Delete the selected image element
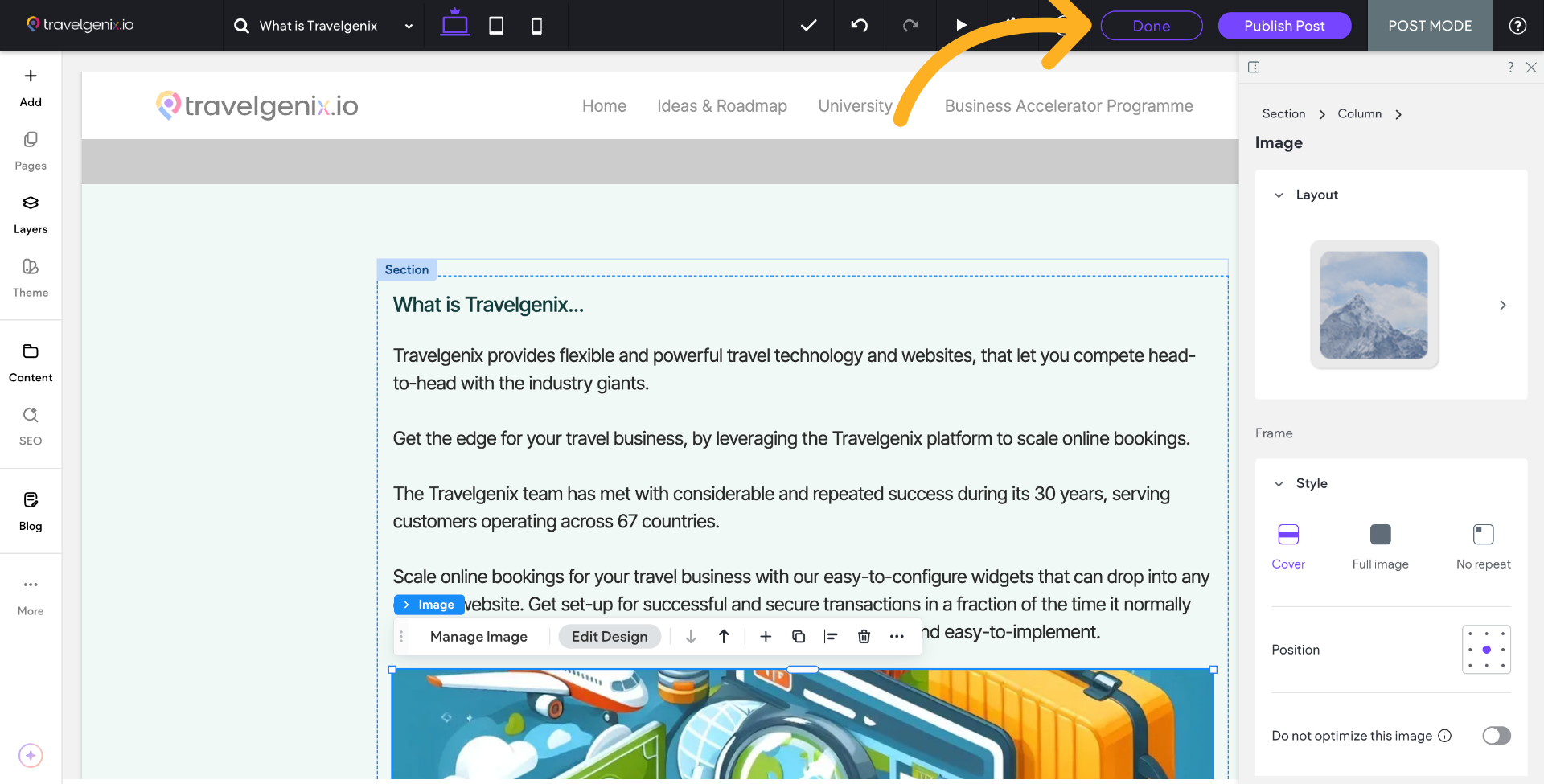1544x784 pixels. 864,636
